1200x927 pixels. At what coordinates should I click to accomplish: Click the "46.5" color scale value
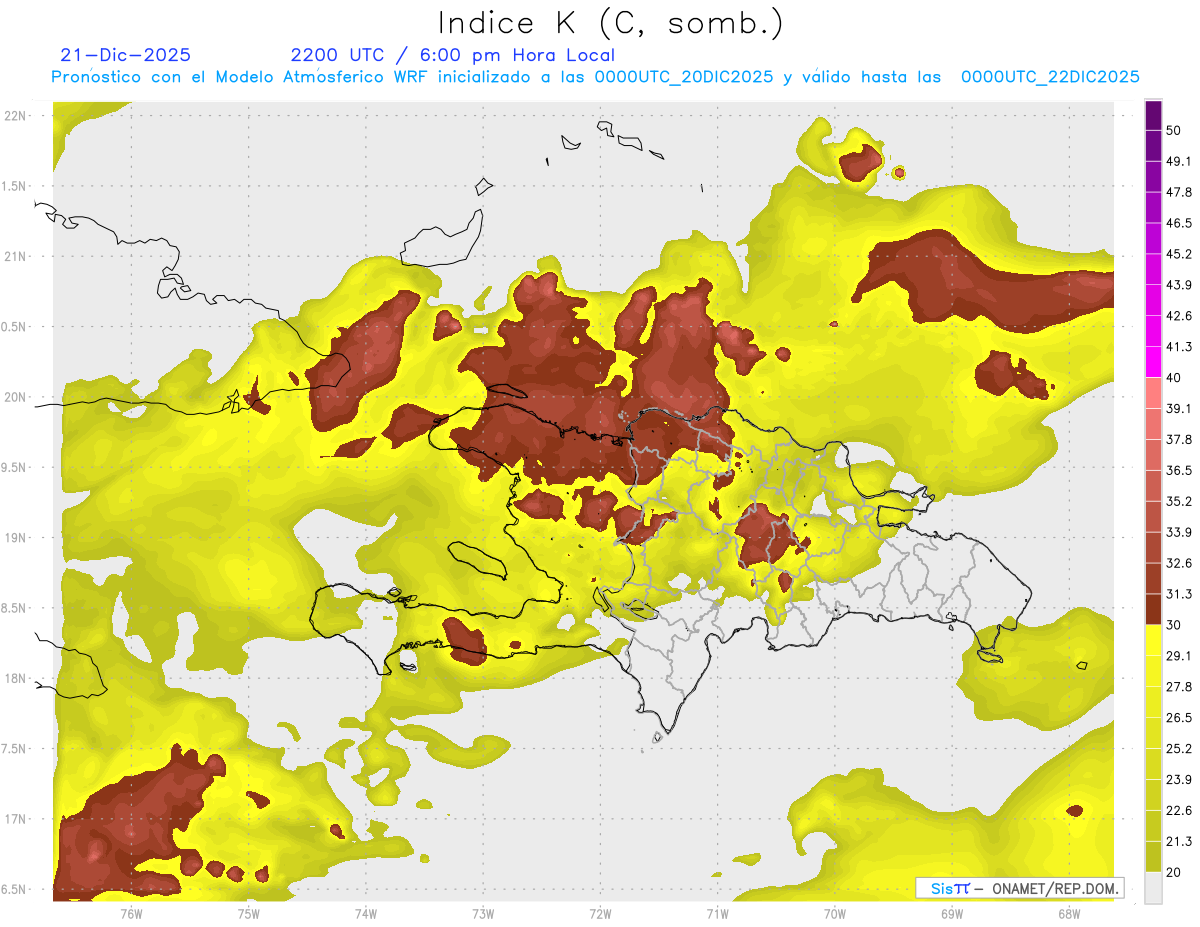click(1179, 223)
